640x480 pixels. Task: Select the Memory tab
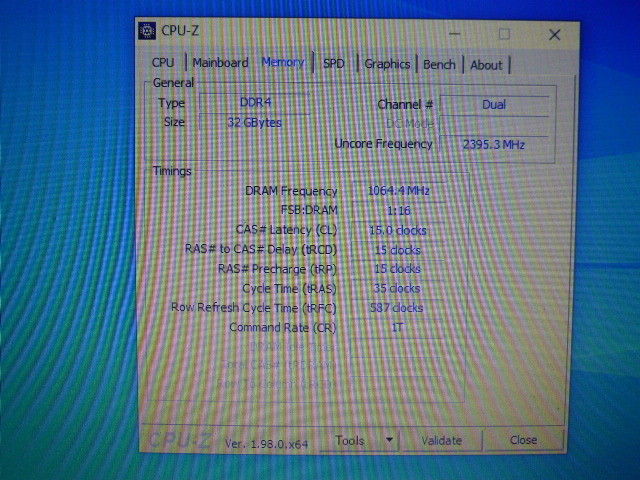[283, 62]
